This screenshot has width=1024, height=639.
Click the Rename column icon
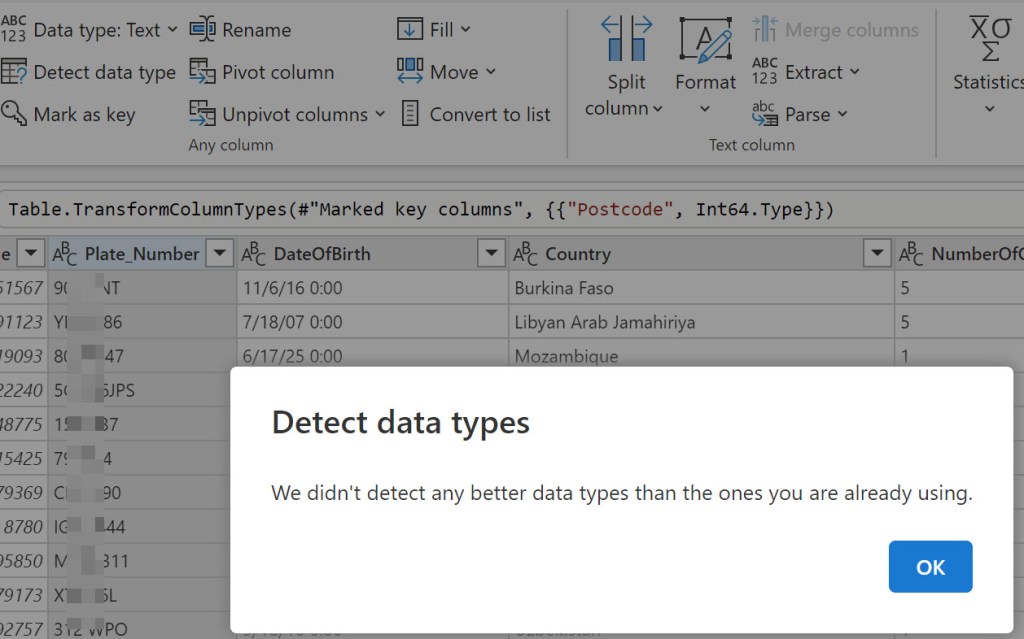click(203, 30)
